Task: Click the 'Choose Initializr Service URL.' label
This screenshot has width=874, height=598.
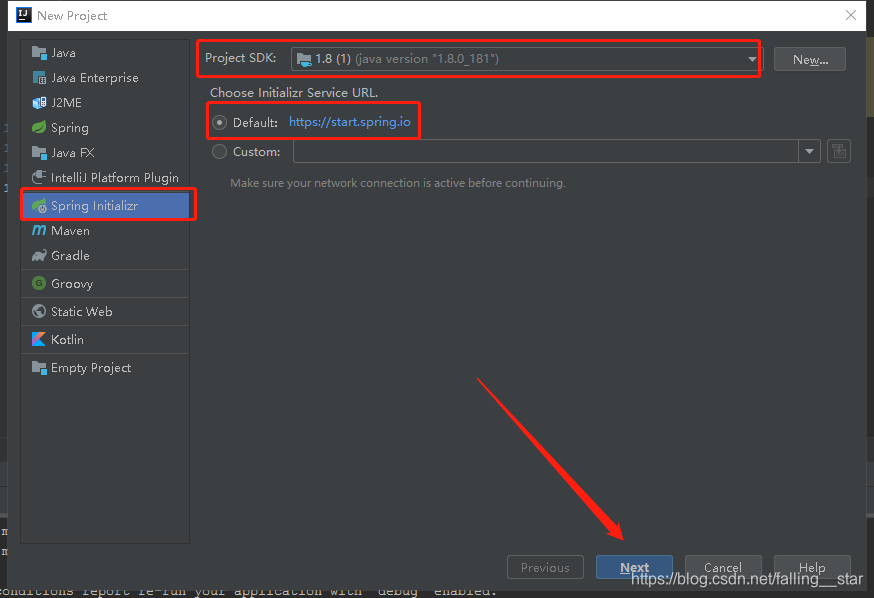Action: [x=294, y=93]
